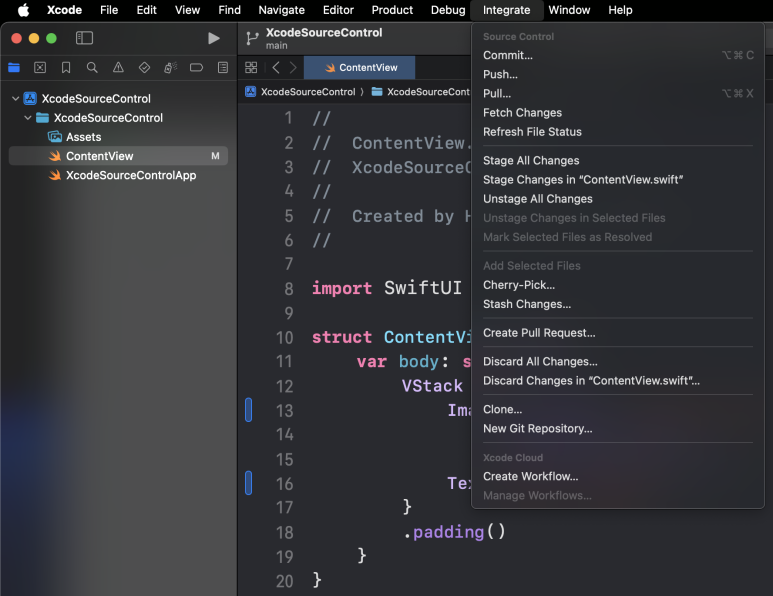
Task: Open the Editor menu
Action: [338, 10]
